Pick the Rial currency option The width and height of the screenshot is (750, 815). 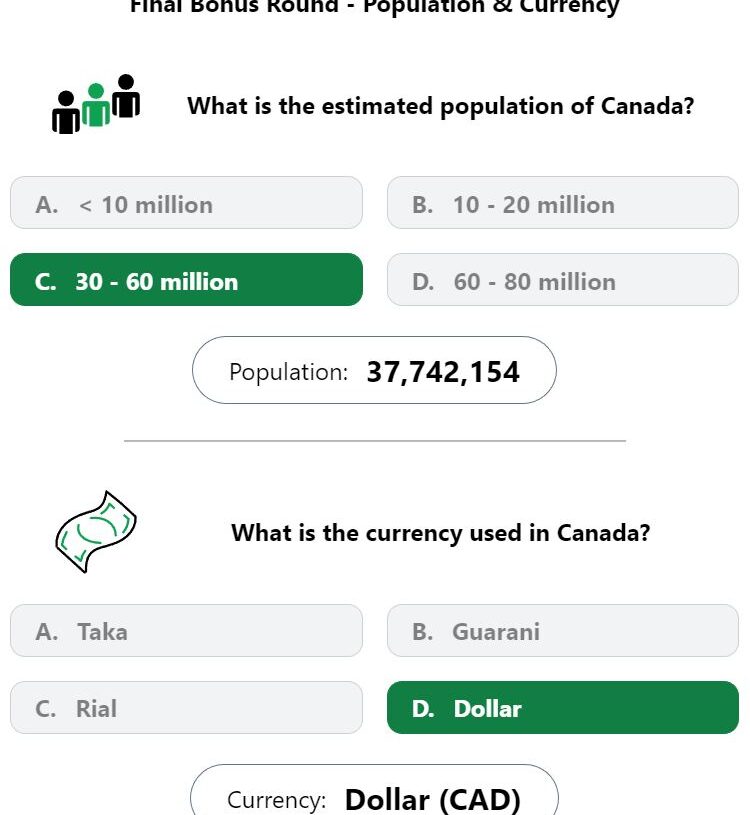tap(186, 707)
